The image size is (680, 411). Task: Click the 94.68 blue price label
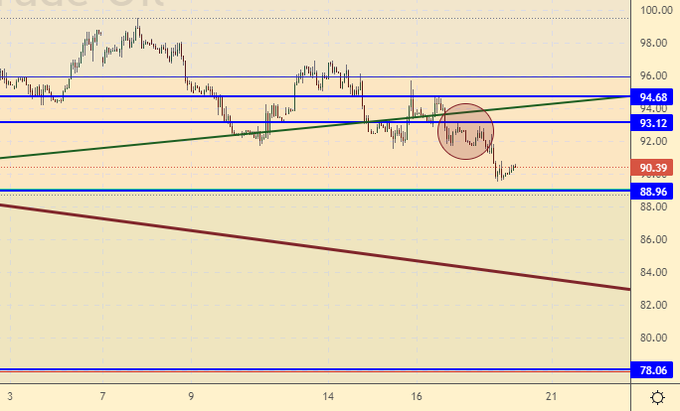click(657, 97)
